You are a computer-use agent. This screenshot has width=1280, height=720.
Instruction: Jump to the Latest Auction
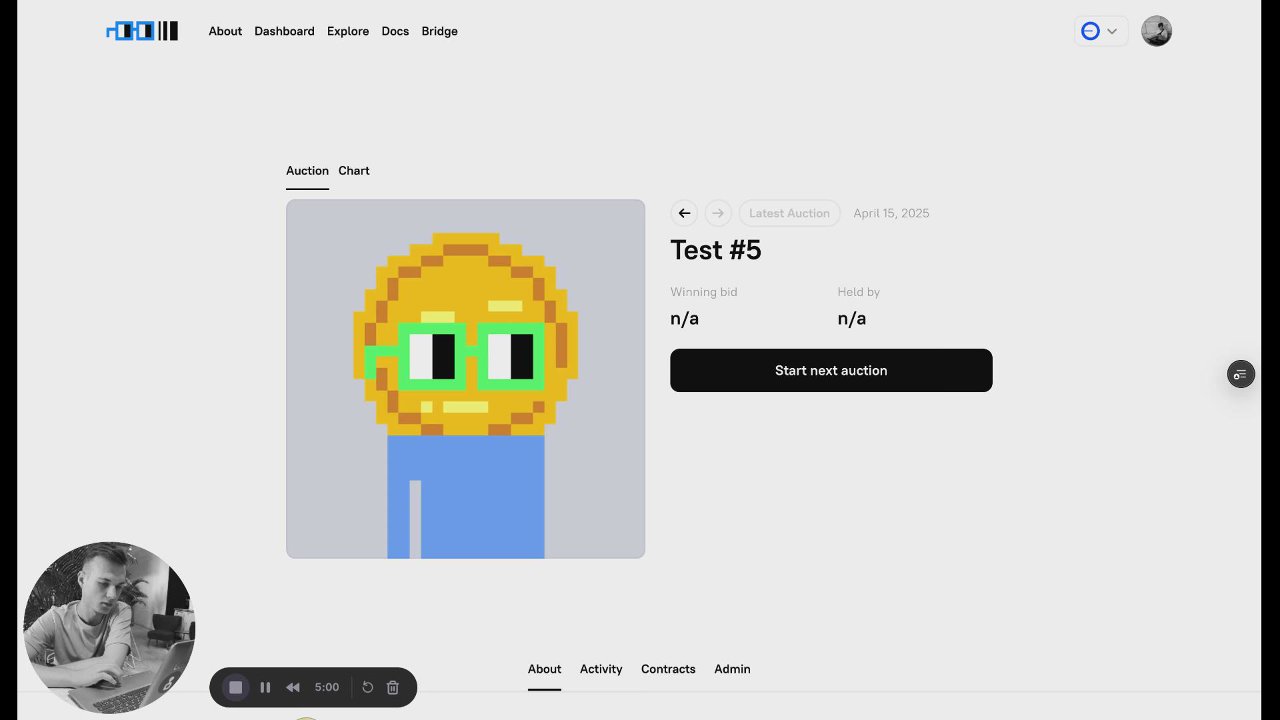[789, 213]
